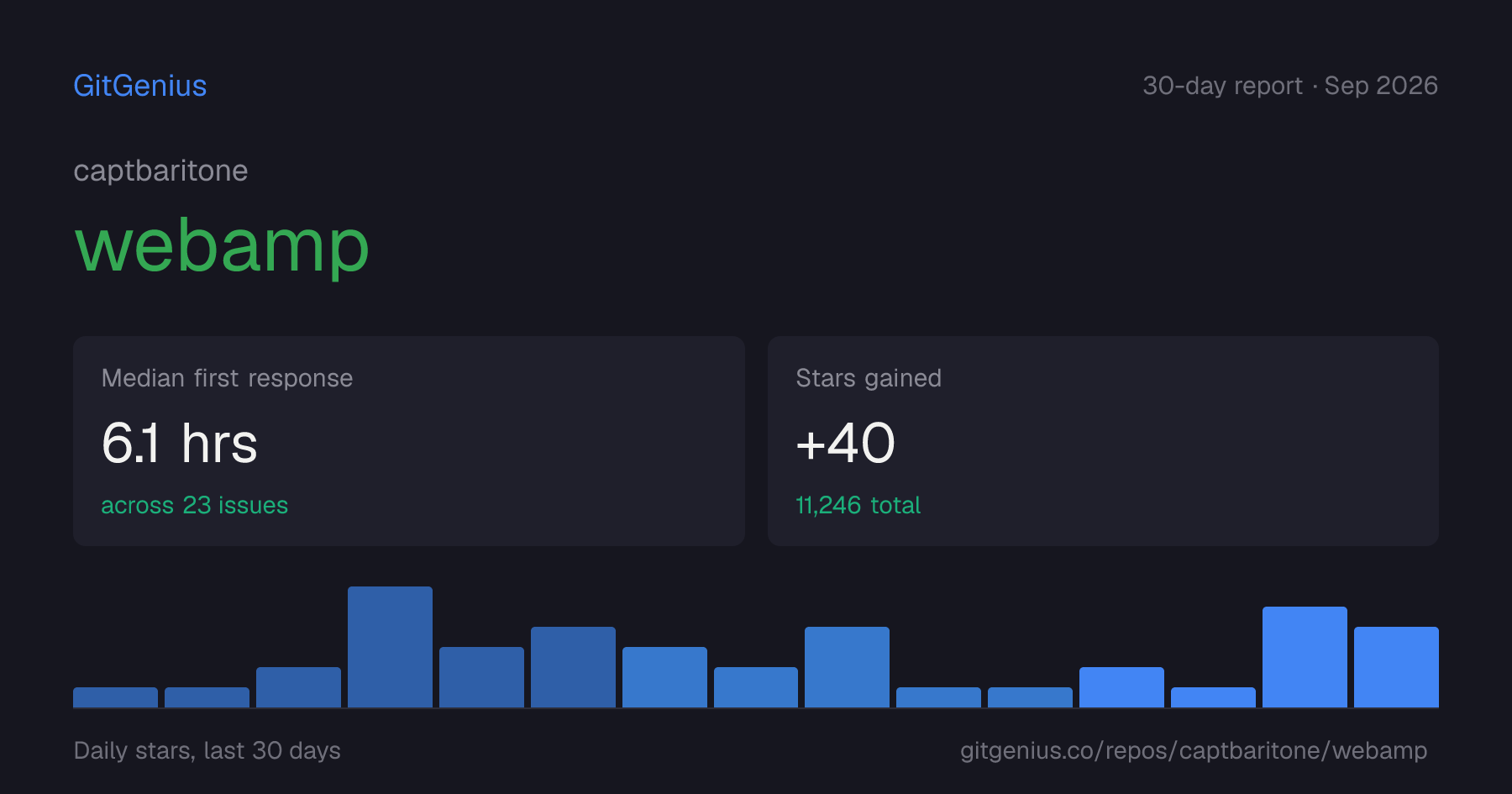Select the first bar in the daily stars chart
Image resolution: width=1512 pixels, height=794 pixels.
[x=115, y=697]
